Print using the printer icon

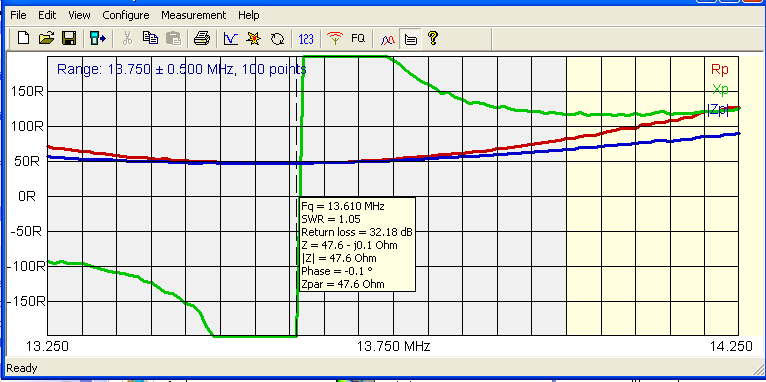click(x=202, y=38)
